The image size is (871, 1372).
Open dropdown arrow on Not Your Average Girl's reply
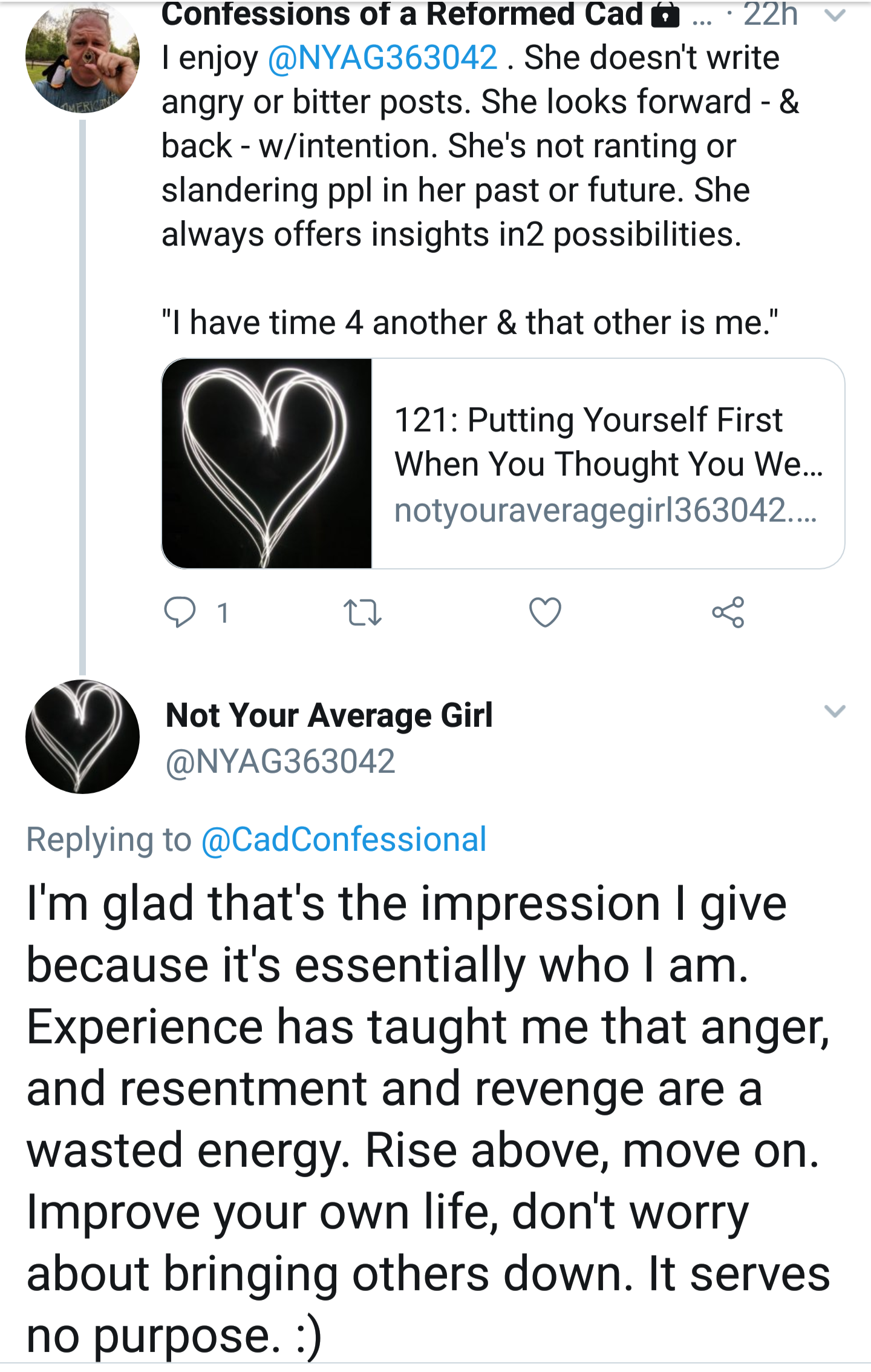click(x=835, y=711)
